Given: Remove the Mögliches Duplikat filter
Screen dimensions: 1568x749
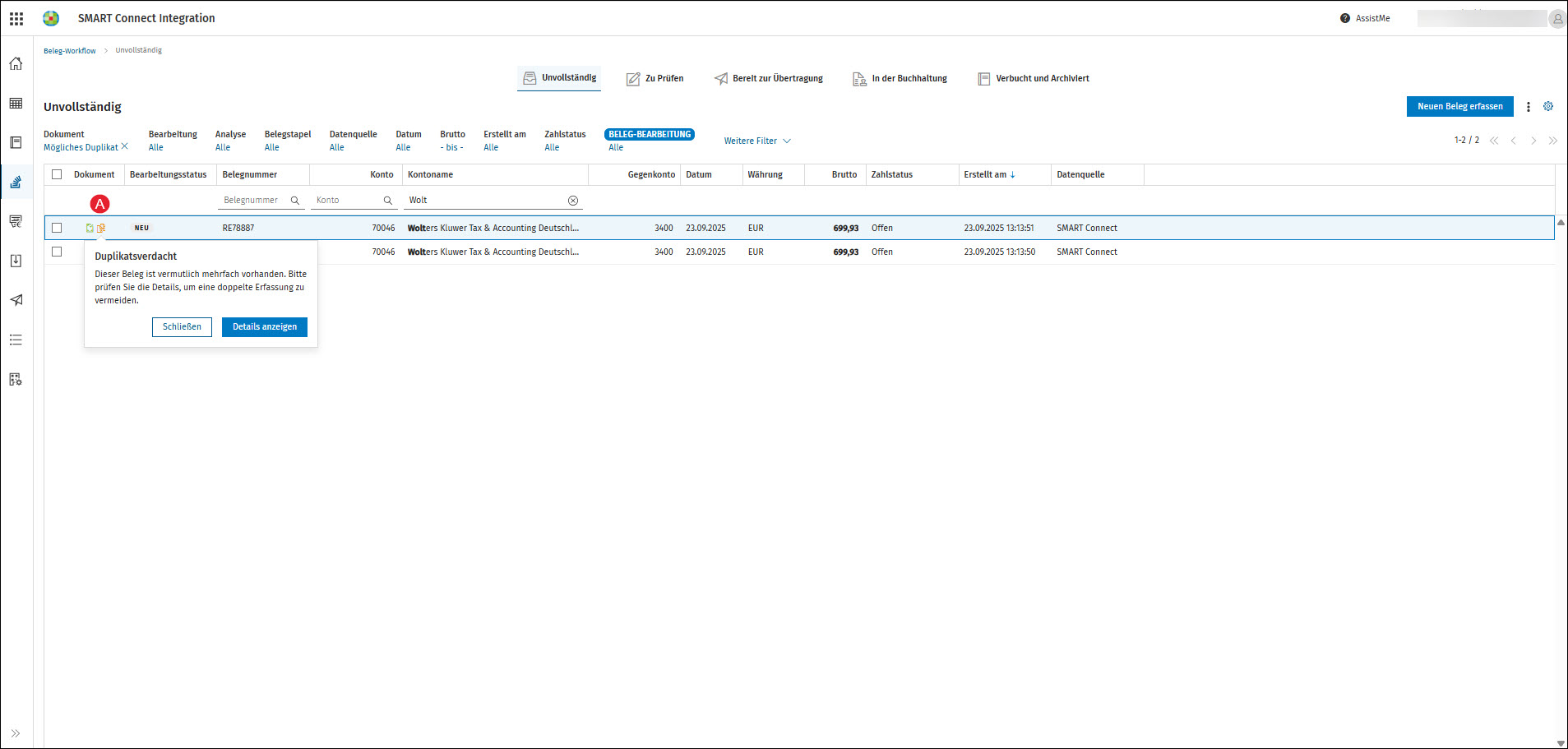Looking at the screenshot, I should [x=125, y=146].
